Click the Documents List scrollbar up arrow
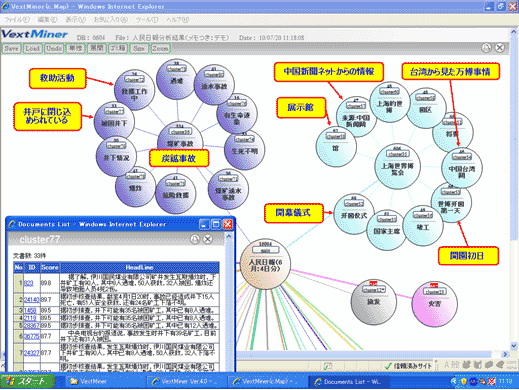Viewport: 519px width, 390px height. click(229, 236)
